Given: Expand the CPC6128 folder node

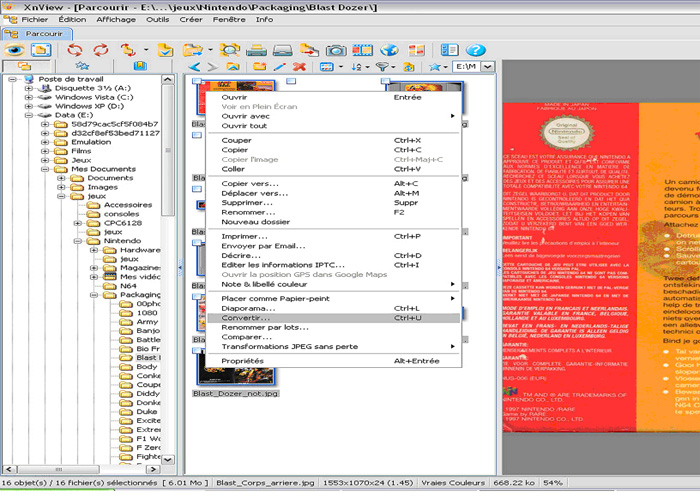Looking at the screenshot, I should click(78, 223).
